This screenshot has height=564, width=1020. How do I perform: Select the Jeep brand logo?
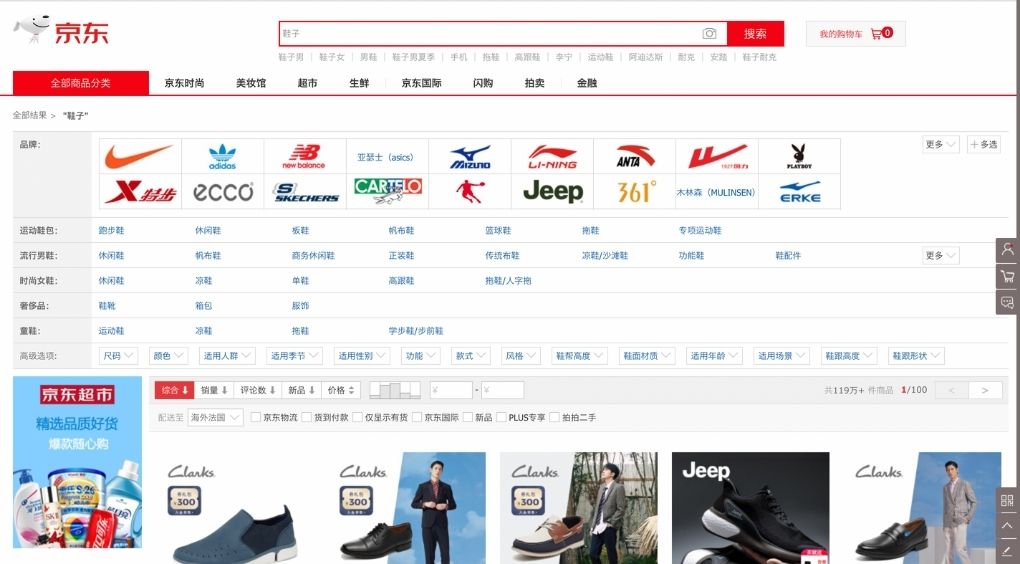[552, 191]
